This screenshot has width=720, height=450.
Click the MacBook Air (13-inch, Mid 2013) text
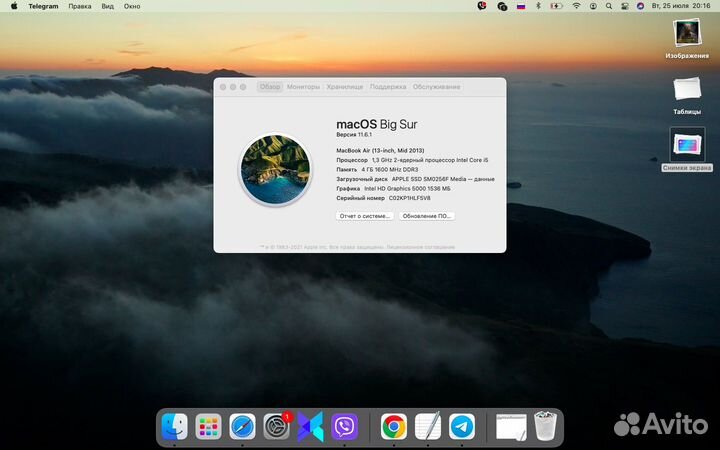coord(380,151)
